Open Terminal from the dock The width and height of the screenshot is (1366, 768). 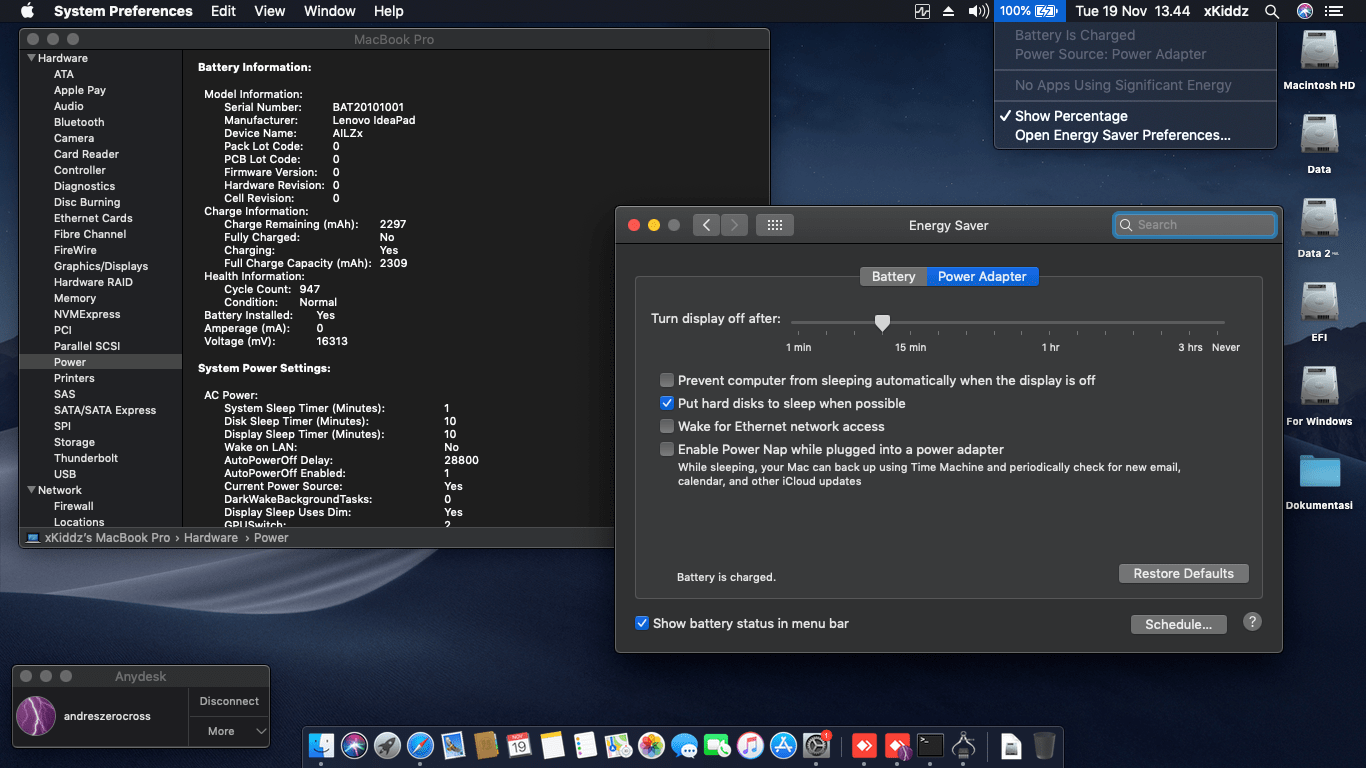pyautogui.click(x=931, y=746)
